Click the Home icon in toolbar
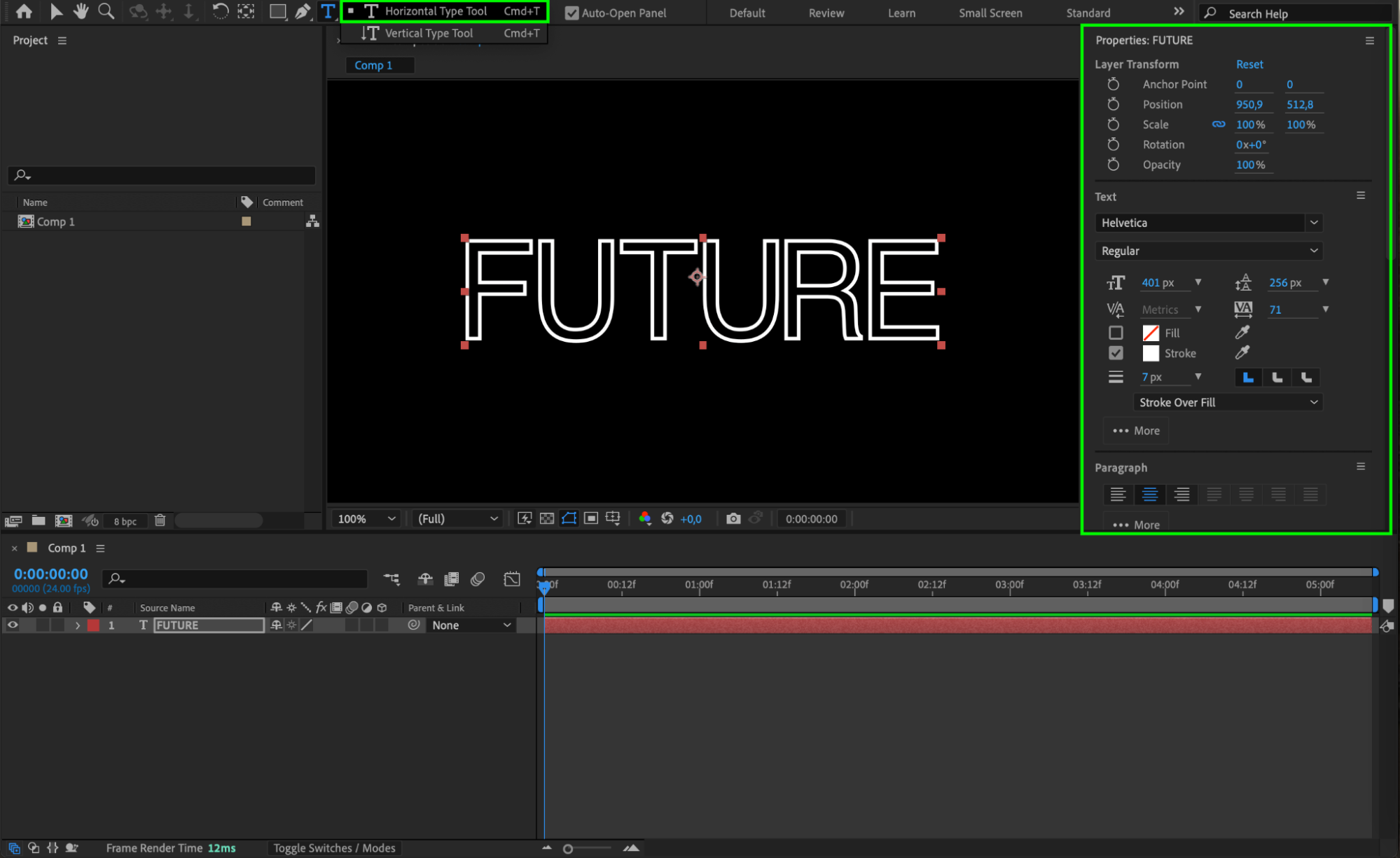Screen dimensions: 1400x858 point(24,11)
